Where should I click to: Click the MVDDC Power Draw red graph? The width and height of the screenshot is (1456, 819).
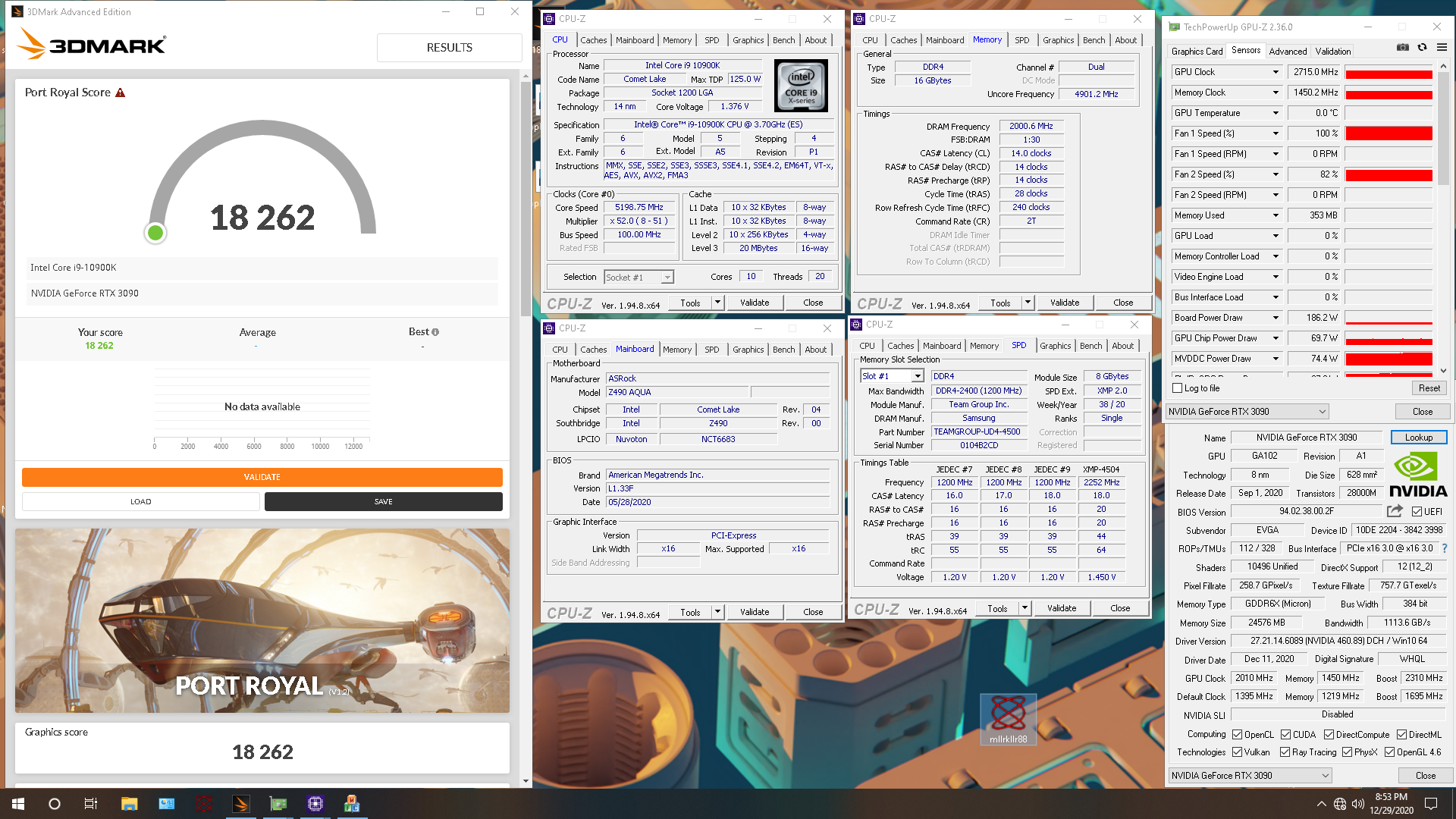point(1389,359)
